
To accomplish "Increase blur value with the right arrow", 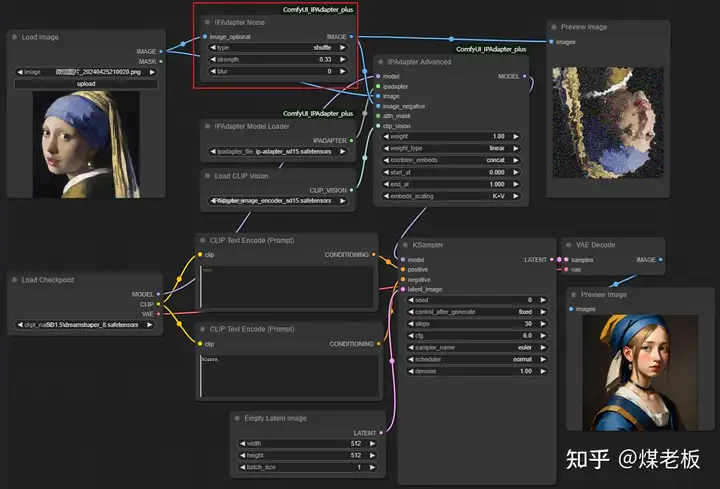I will (343, 71).
